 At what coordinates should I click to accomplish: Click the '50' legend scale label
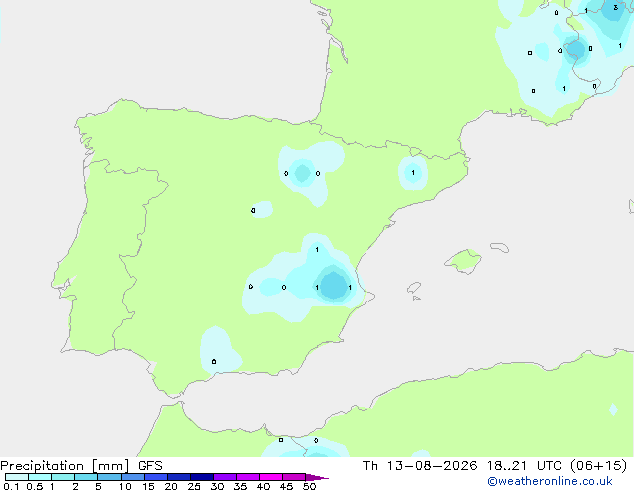coord(309,486)
